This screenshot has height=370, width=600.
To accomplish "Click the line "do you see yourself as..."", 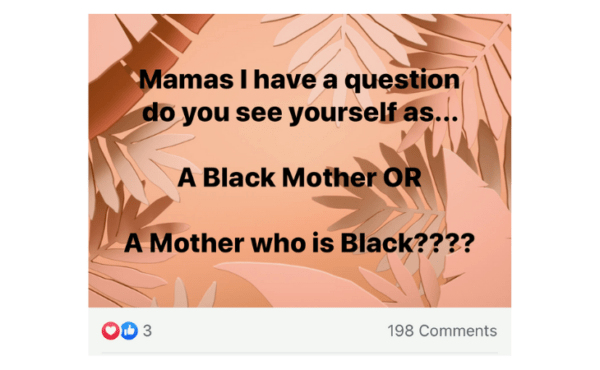I will (x=300, y=113).
